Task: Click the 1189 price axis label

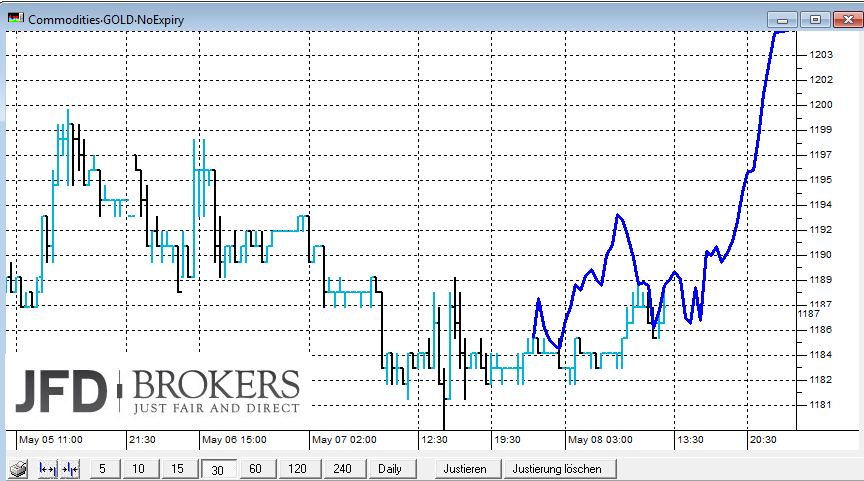Action: click(821, 279)
